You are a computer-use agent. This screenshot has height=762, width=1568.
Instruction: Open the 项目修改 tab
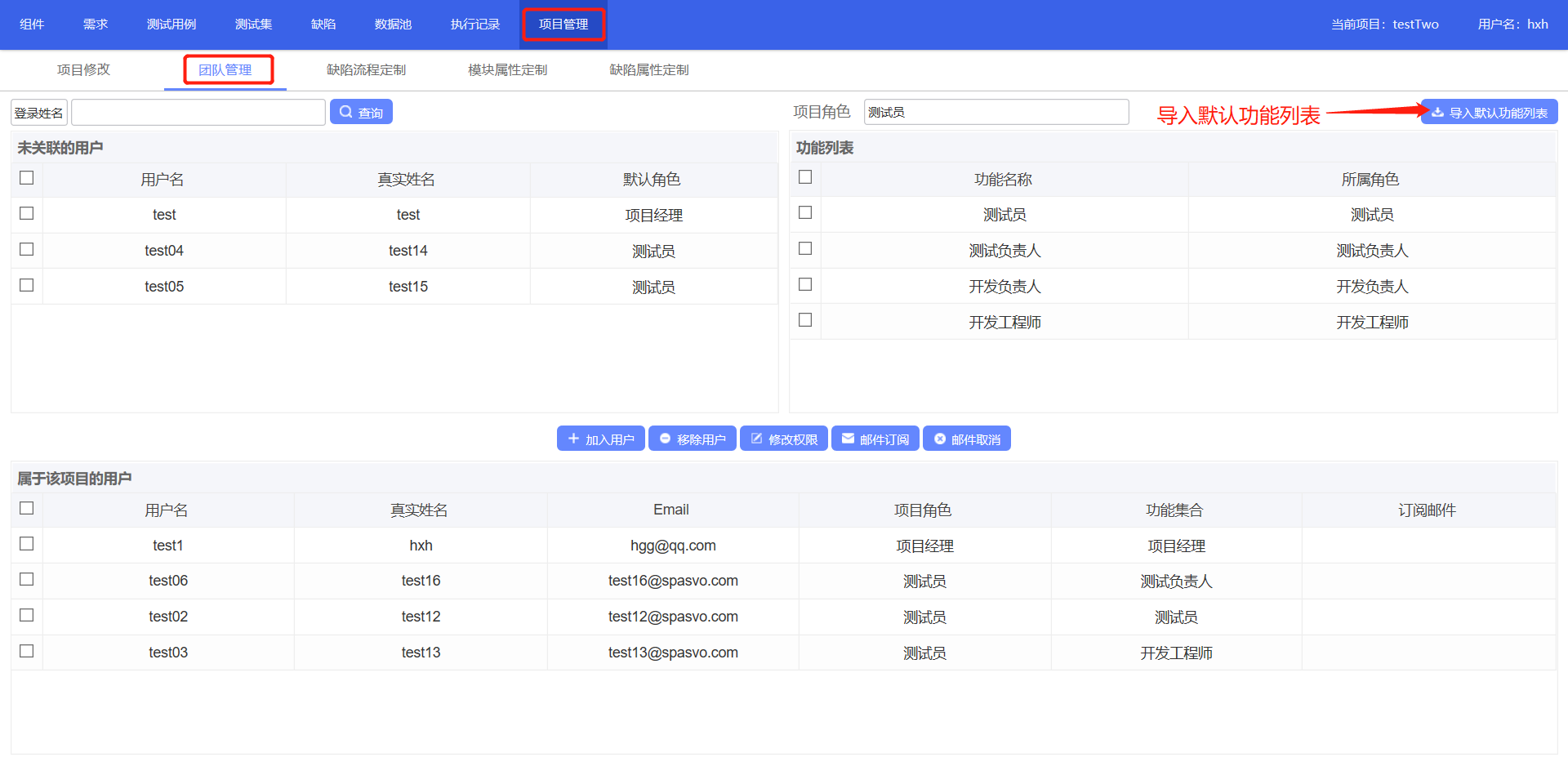pos(83,70)
